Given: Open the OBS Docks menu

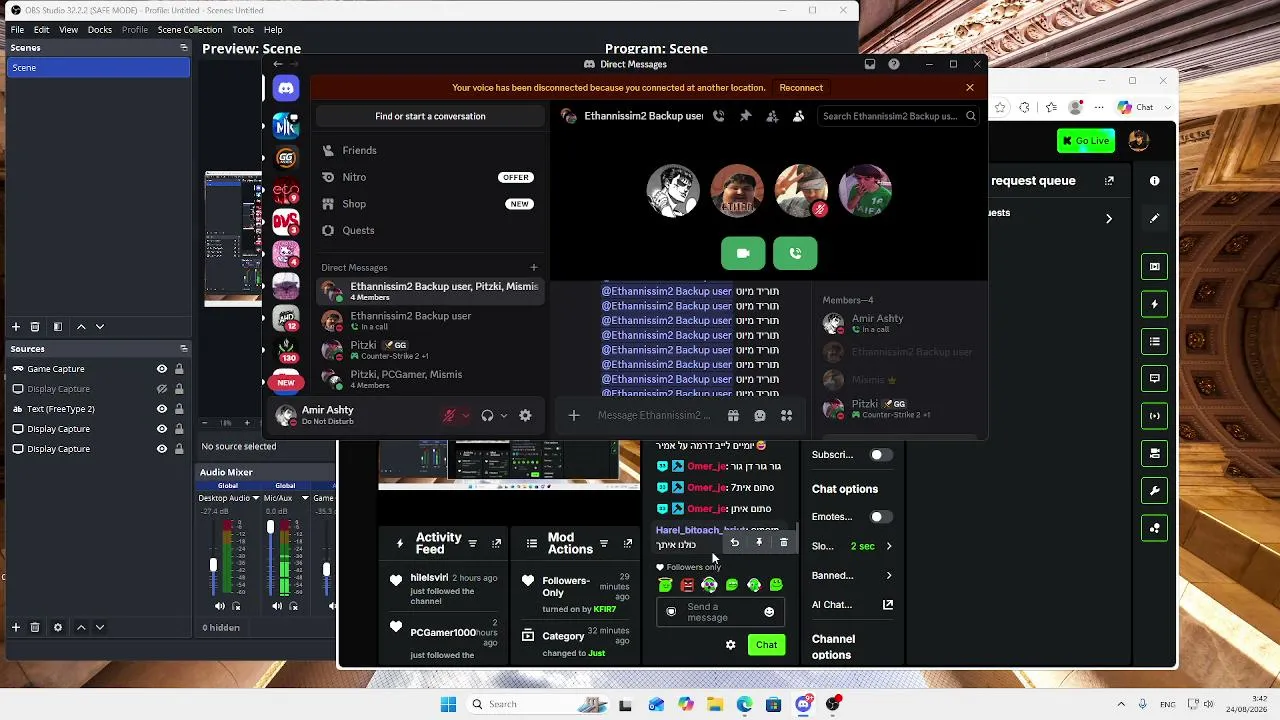Looking at the screenshot, I should pos(100,30).
